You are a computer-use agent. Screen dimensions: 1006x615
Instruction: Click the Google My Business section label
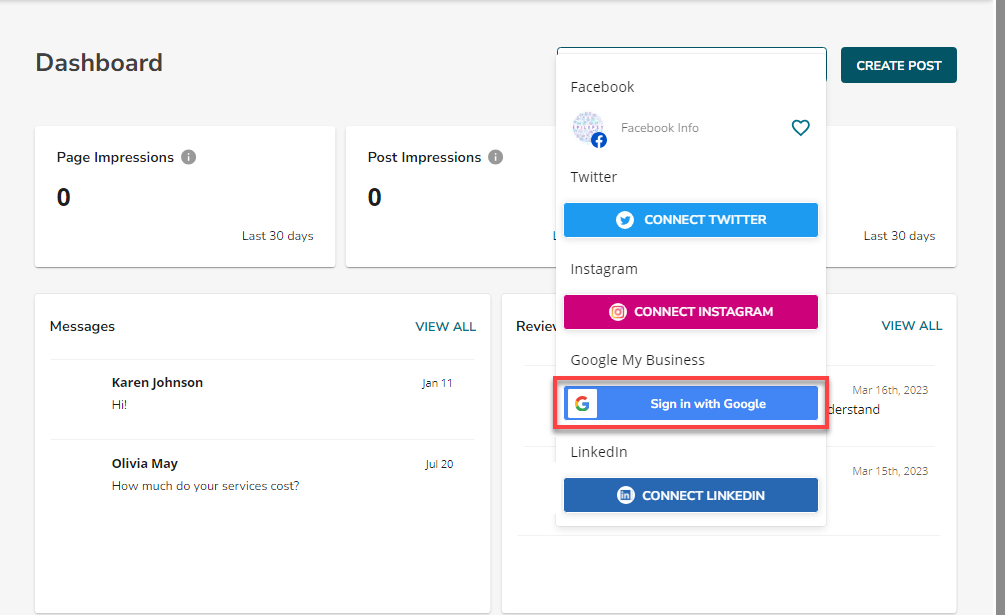pos(637,360)
